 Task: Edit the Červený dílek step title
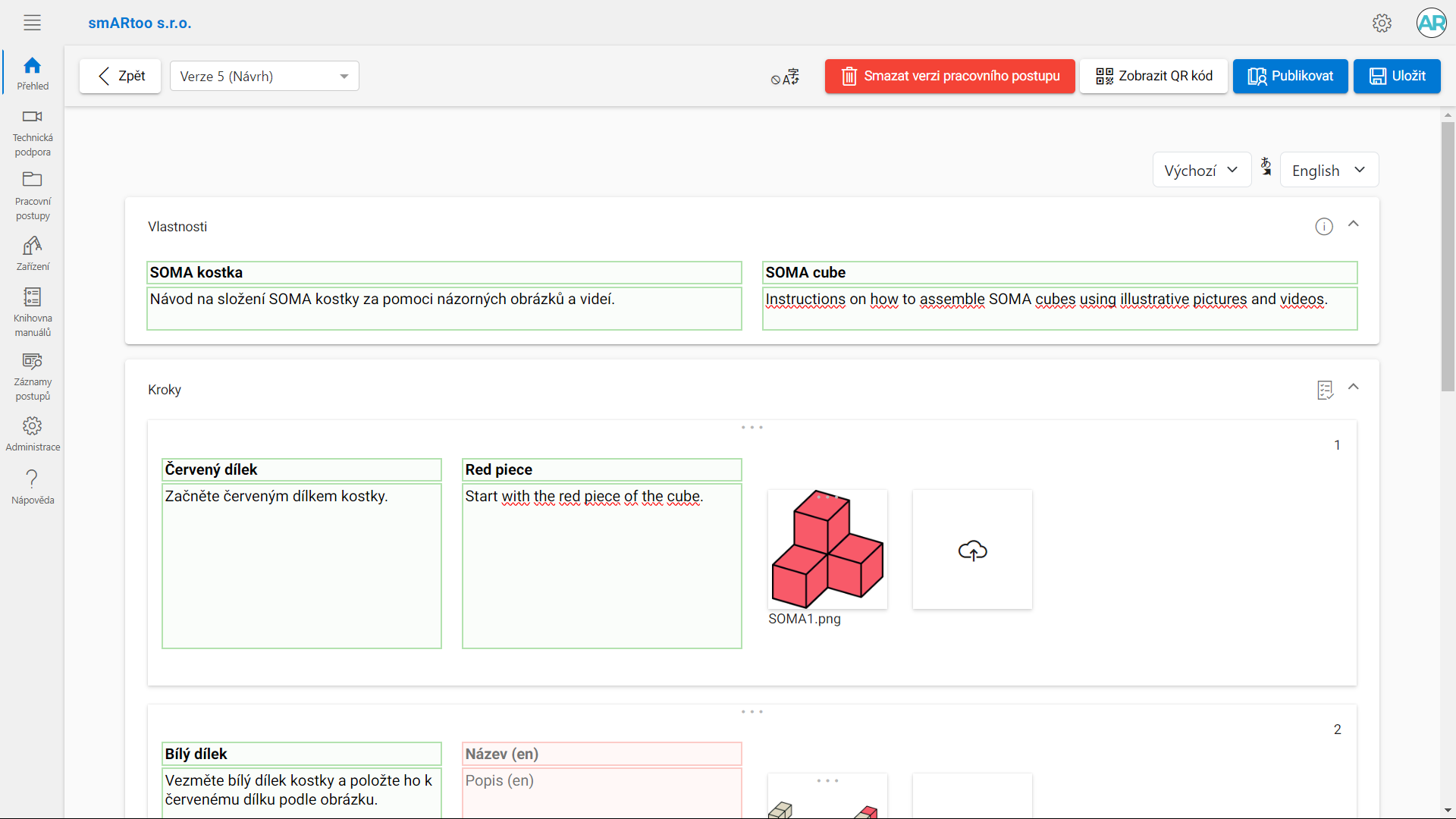pos(301,469)
